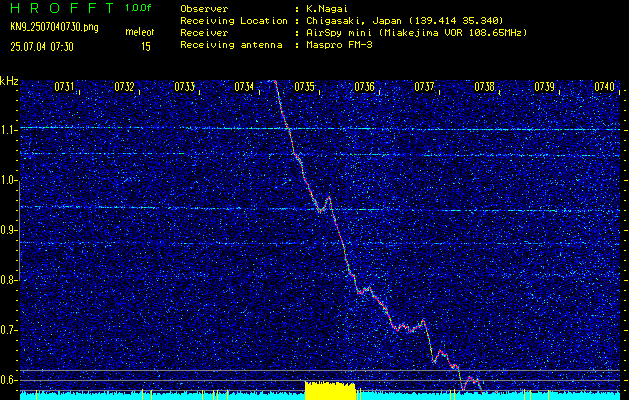Click the Receiver field label

[x=204, y=32]
